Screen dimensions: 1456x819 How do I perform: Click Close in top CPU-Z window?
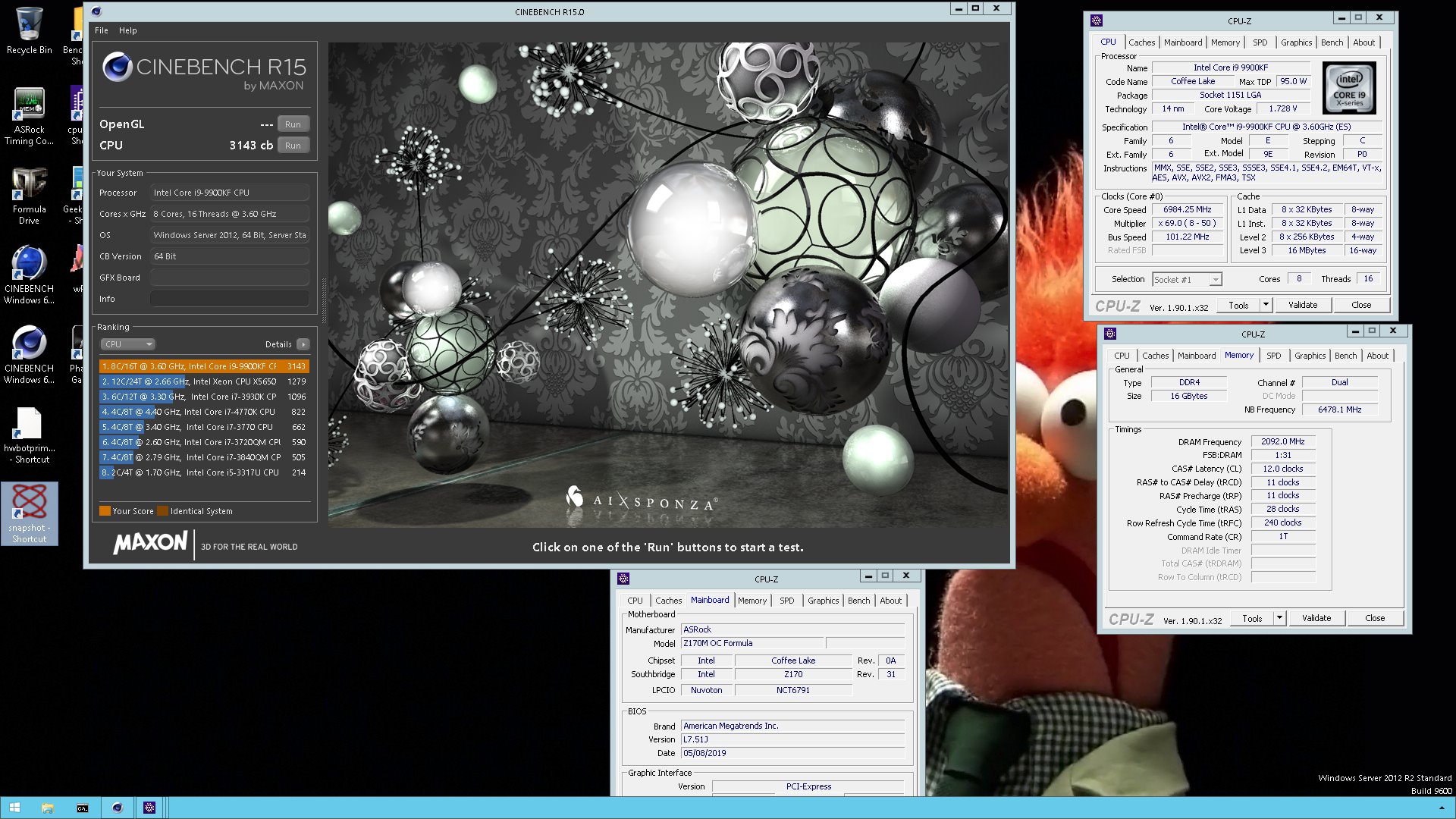[x=1361, y=305]
